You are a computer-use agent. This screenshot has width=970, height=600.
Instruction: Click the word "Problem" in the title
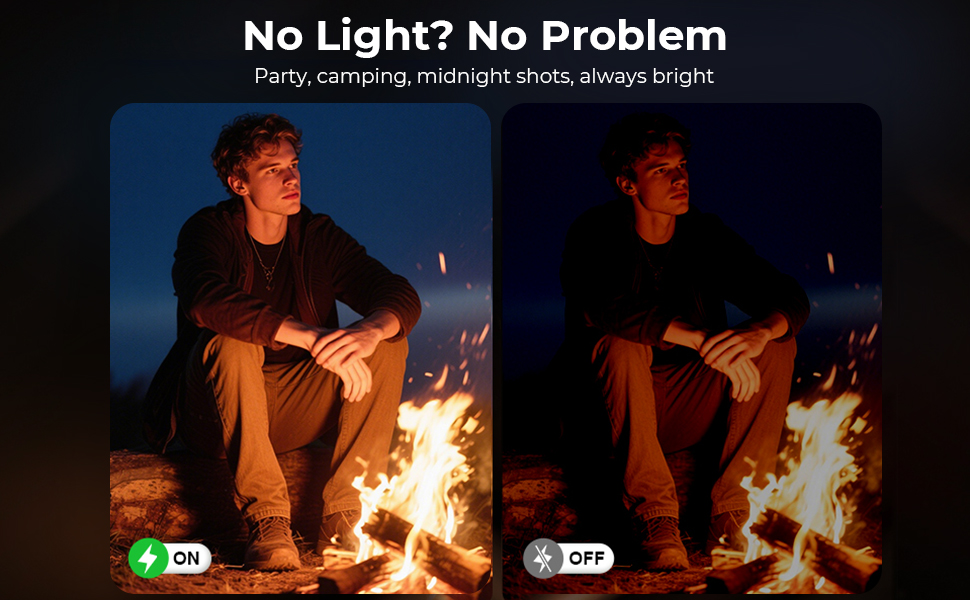(634, 35)
